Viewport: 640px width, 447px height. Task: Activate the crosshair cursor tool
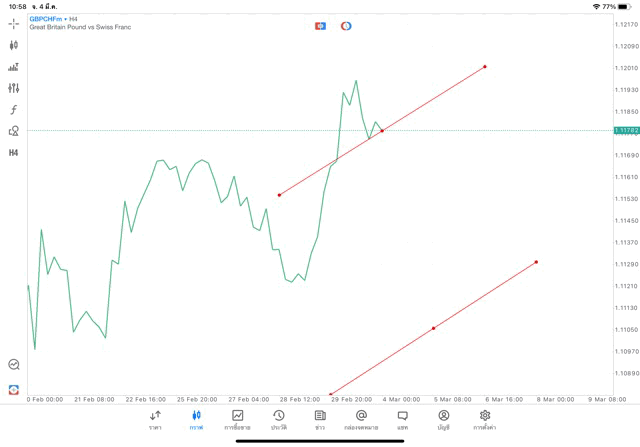(x=14, y=23)
